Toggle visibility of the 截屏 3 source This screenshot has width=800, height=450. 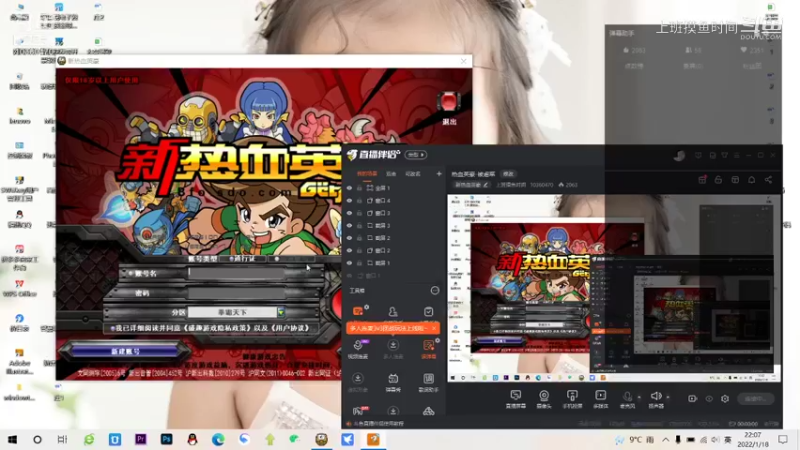pyautogui.click(x=349, y=226)
